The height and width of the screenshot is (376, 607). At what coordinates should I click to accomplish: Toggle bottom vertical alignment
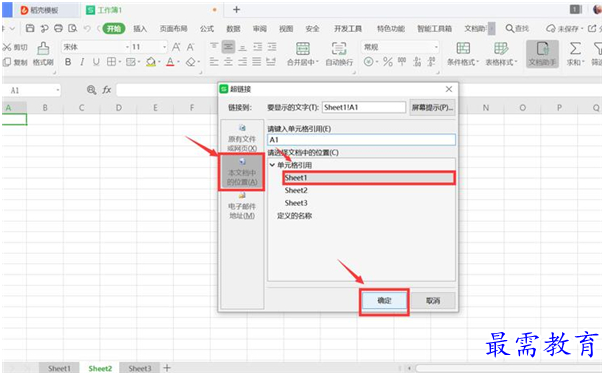243,47
